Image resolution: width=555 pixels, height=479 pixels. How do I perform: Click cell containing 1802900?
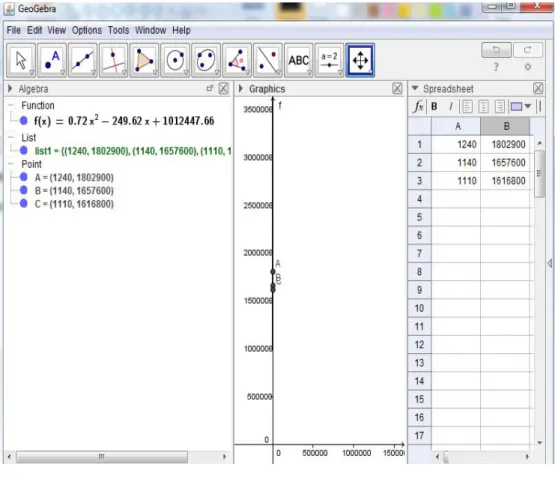pyautogui.click(x=505, y=144)
